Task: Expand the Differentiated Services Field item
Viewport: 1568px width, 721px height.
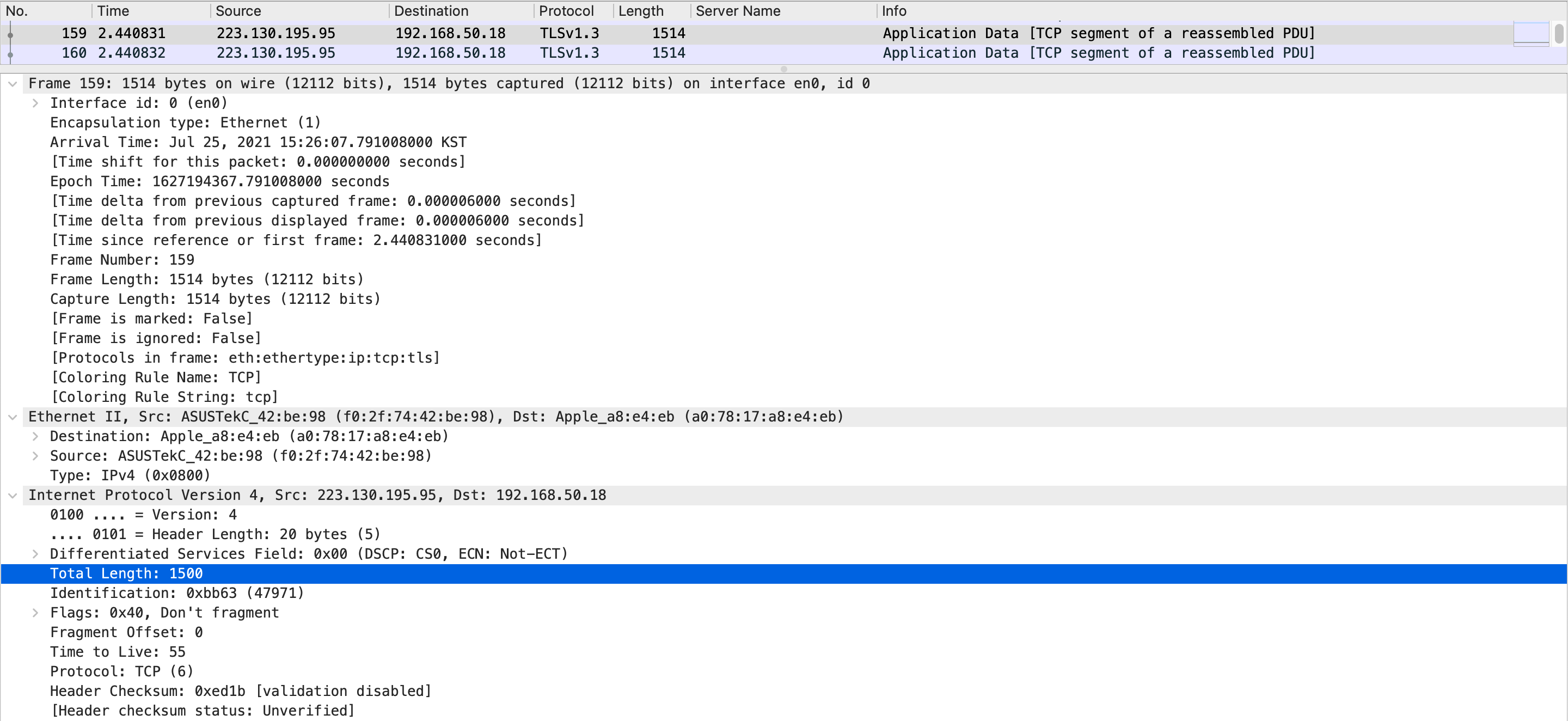Action: pyautogui.click(x=35, y=554)
